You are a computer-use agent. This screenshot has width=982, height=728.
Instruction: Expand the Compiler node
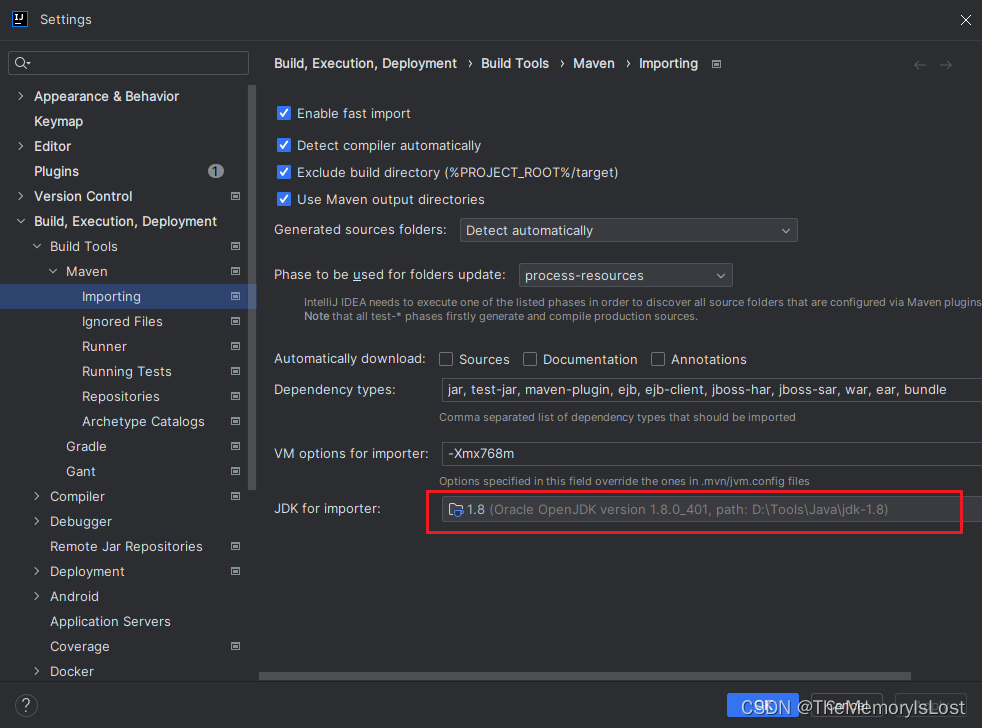click(37, 496)
